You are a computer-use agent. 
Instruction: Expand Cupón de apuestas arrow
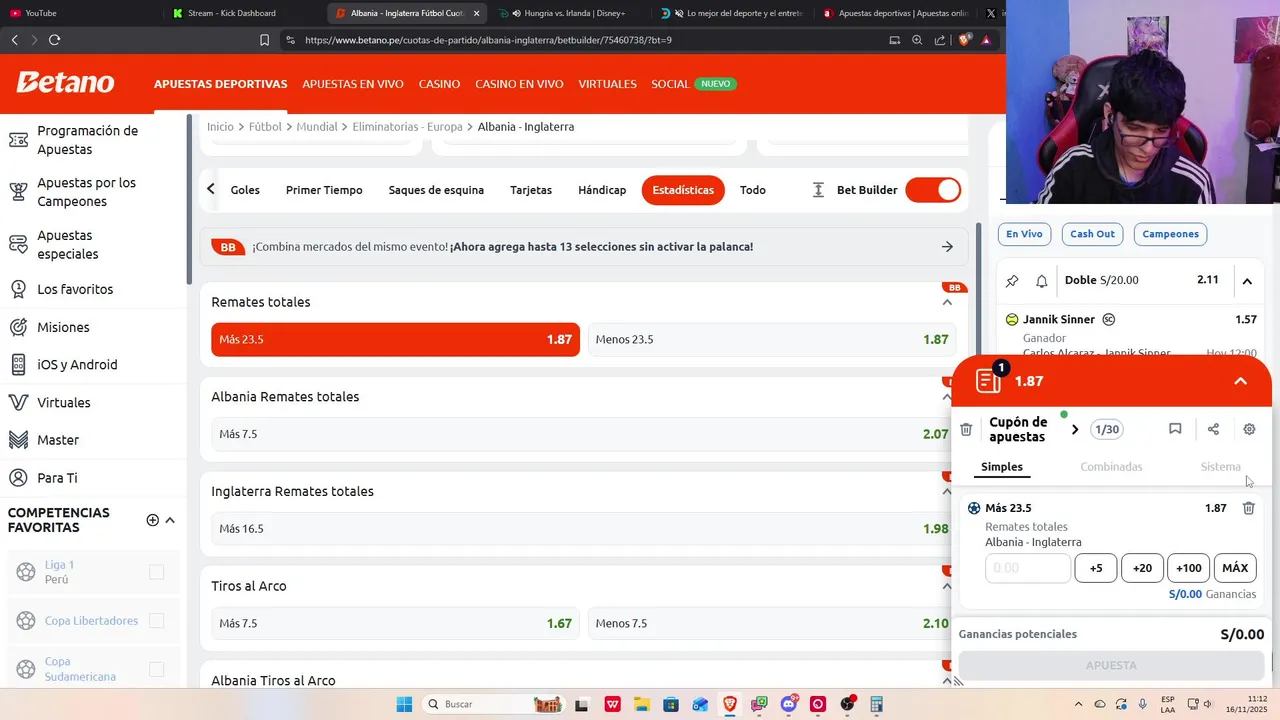point(1075,430)
